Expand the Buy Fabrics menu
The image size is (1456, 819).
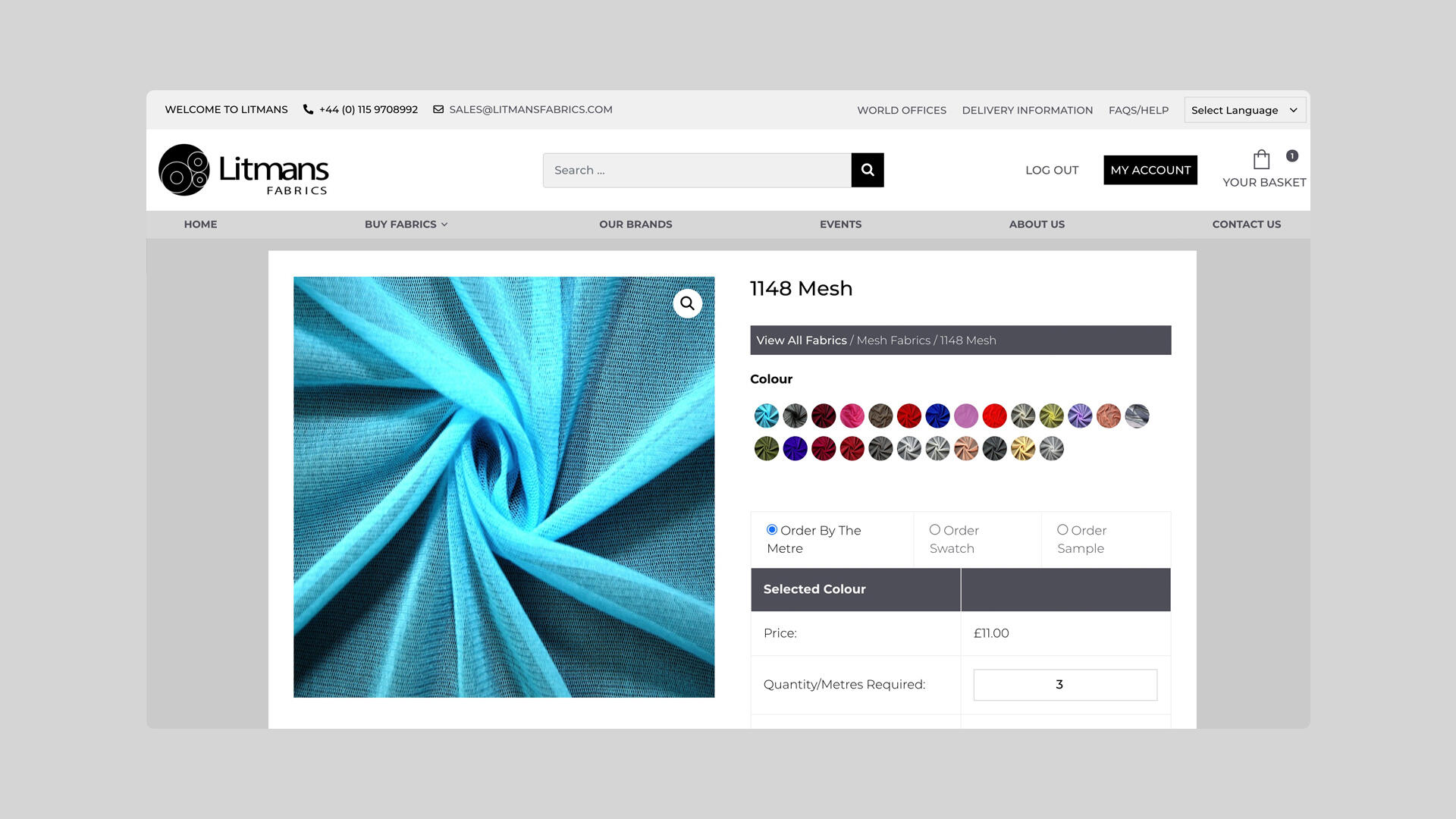406,224
